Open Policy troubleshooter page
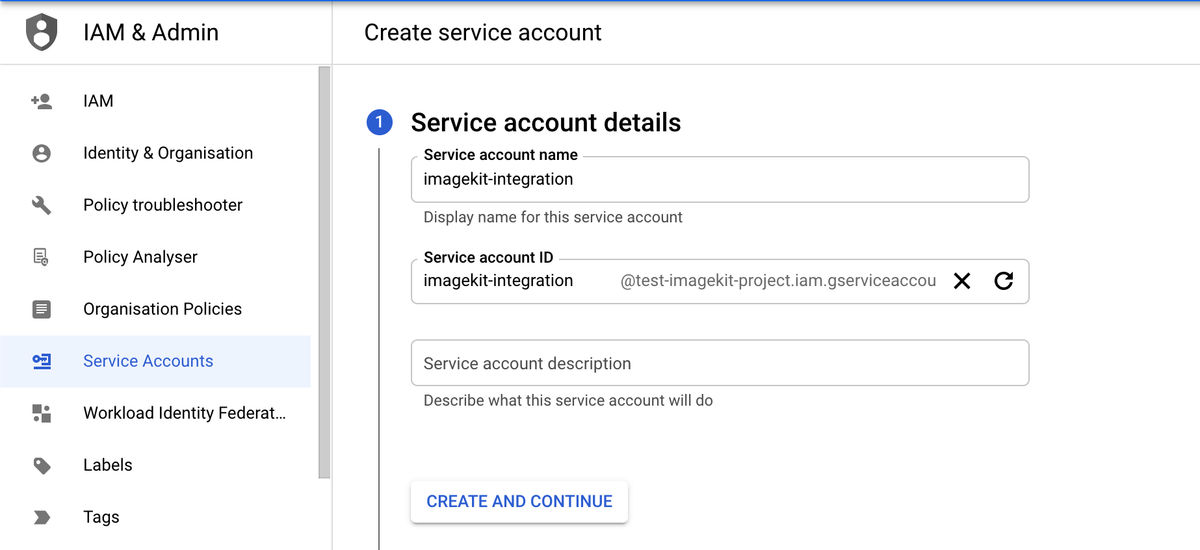 pos(162,205)
